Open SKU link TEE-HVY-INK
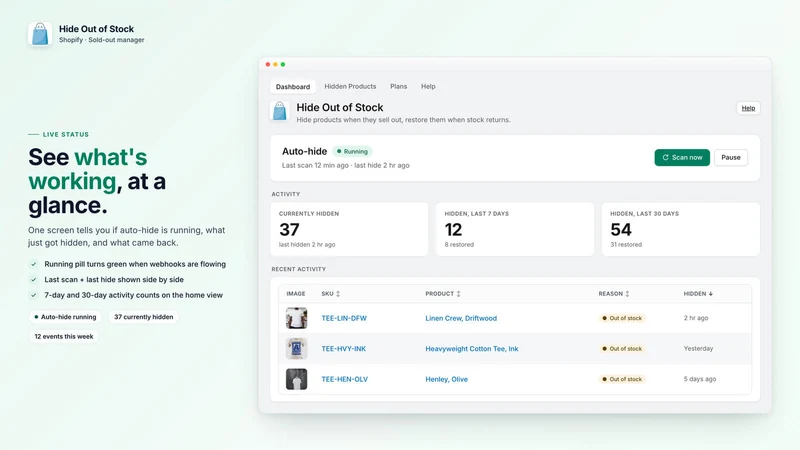800x450 pixels. tap(343, 349)
